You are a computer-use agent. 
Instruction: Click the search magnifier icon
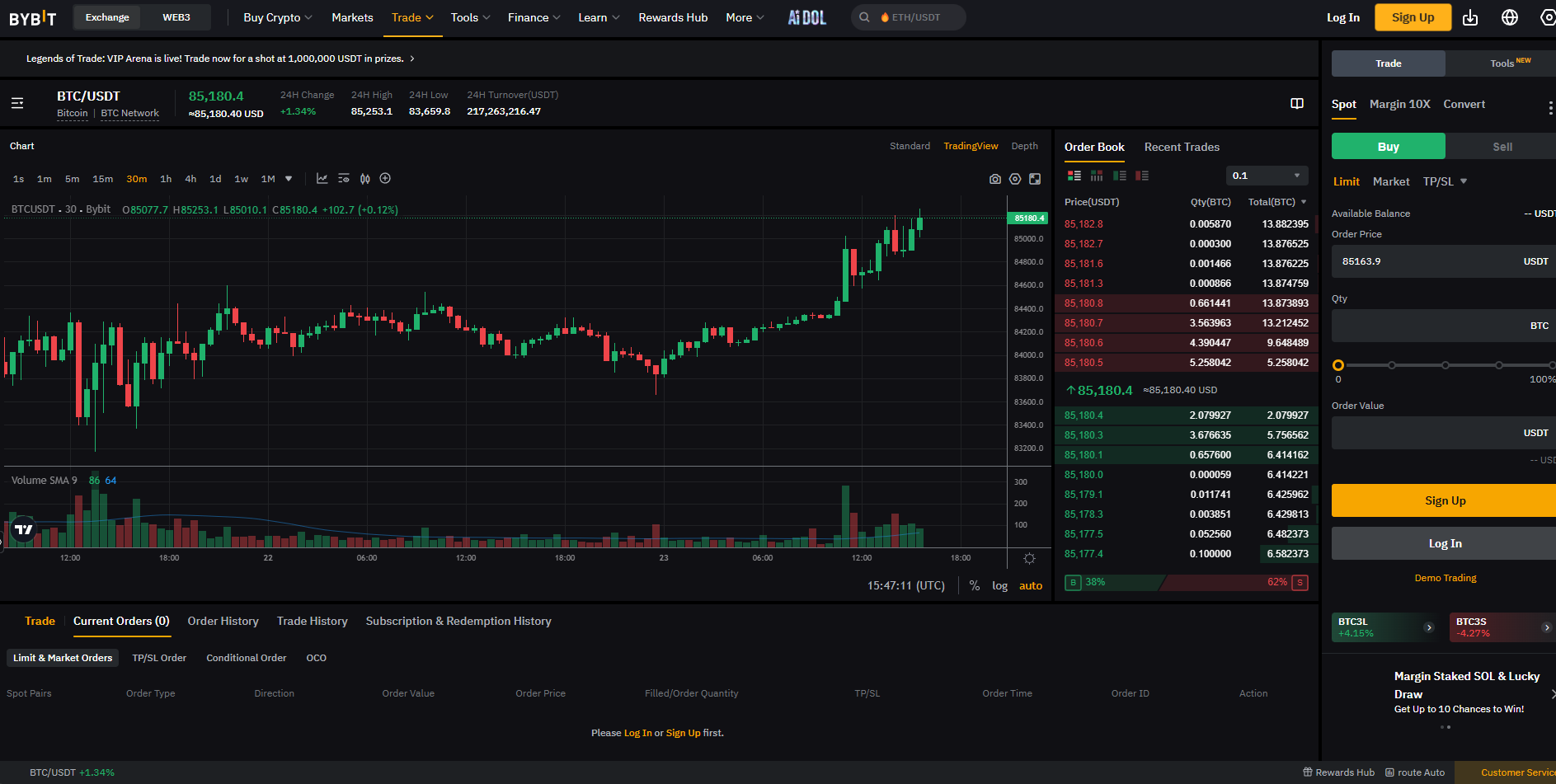coord(864,17)
